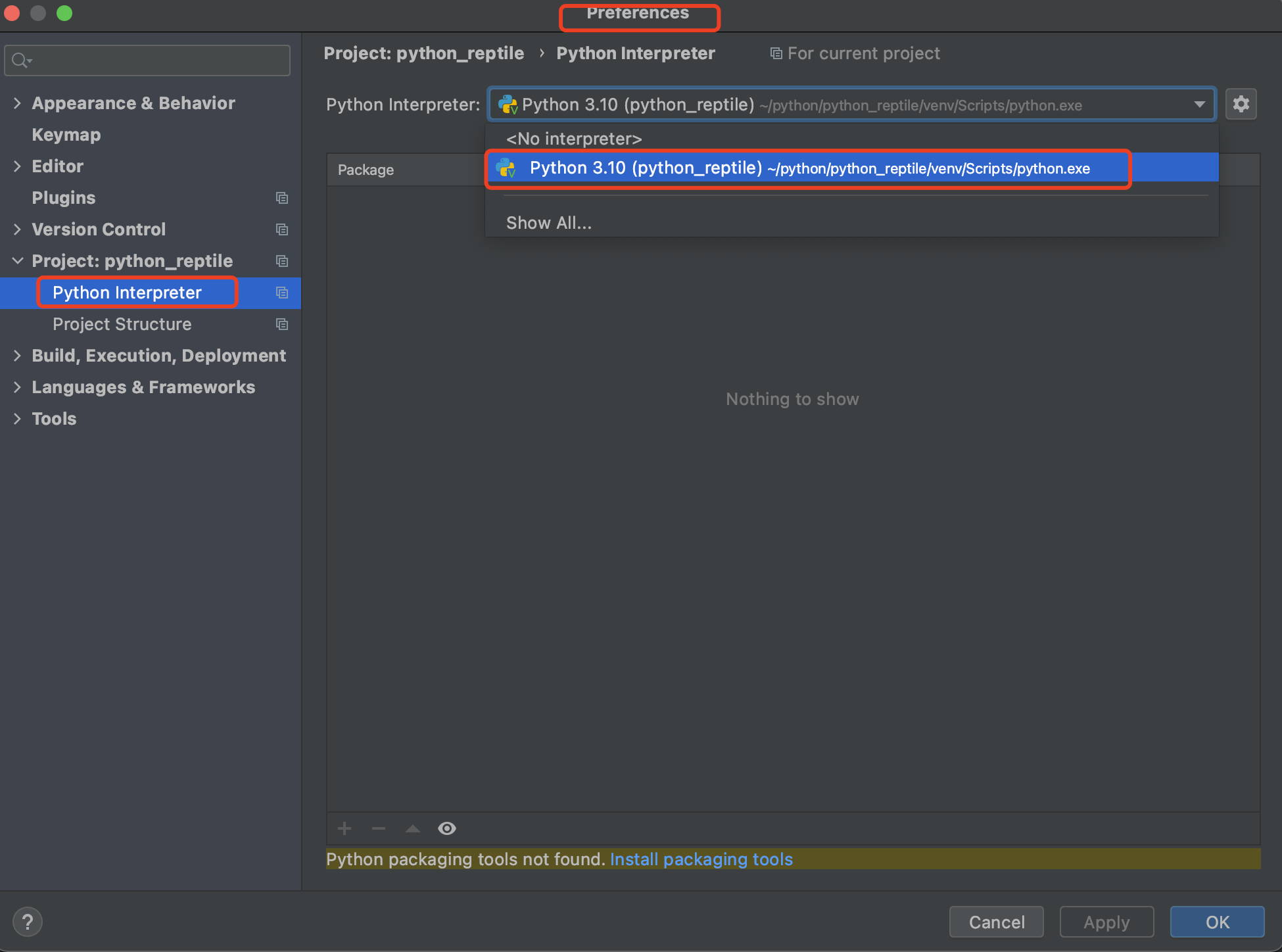Image resolution: width=1282 pixels, height=952 pixels.
Task: Expand Appearance & Behavior section
Action: coord(17,103)
